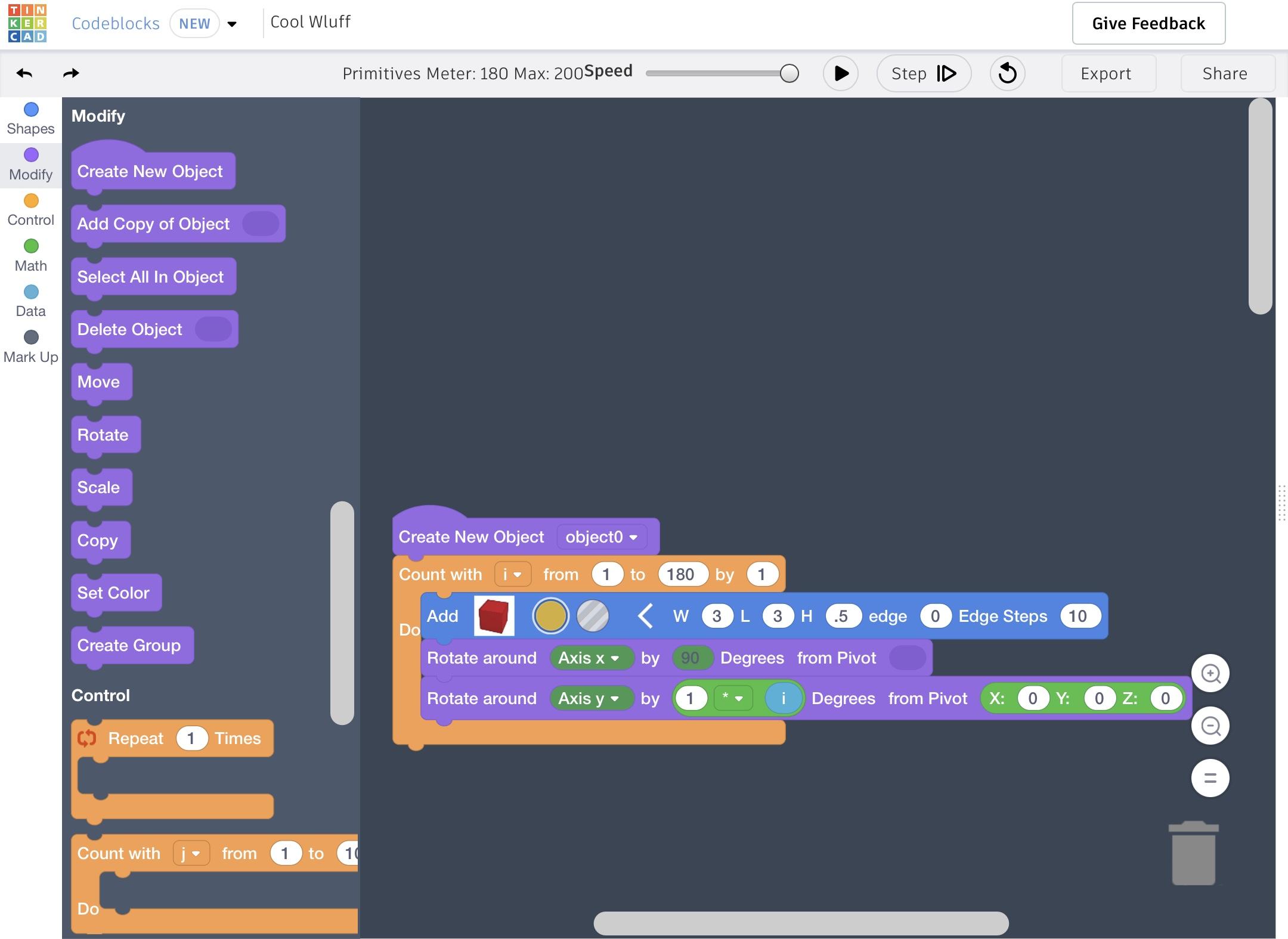The height and width of the screenshot is (939, 1288).
Task: Click the undo arrow icon
Action: (24, 73)
